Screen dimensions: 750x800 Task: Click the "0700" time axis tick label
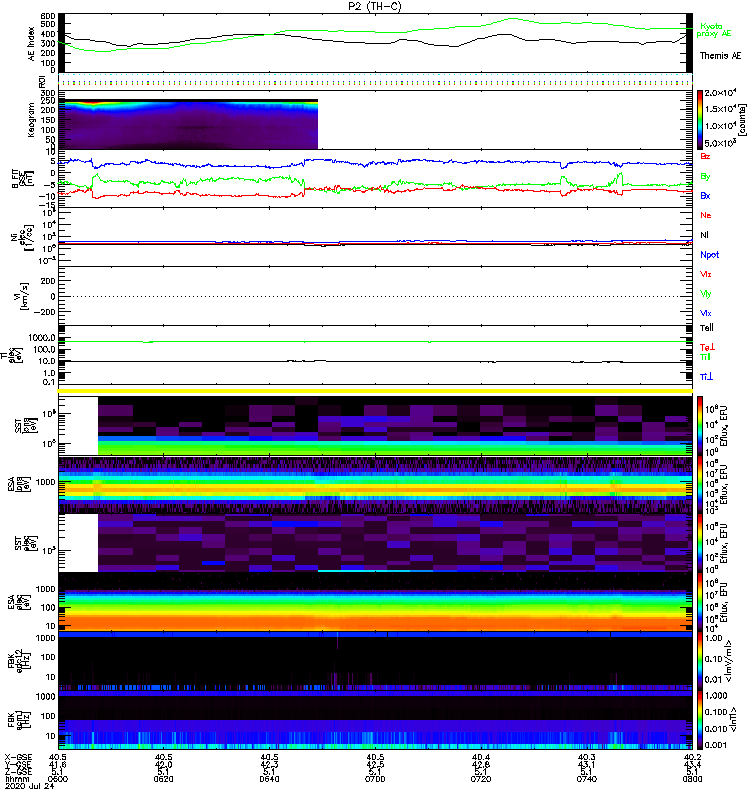375,779
